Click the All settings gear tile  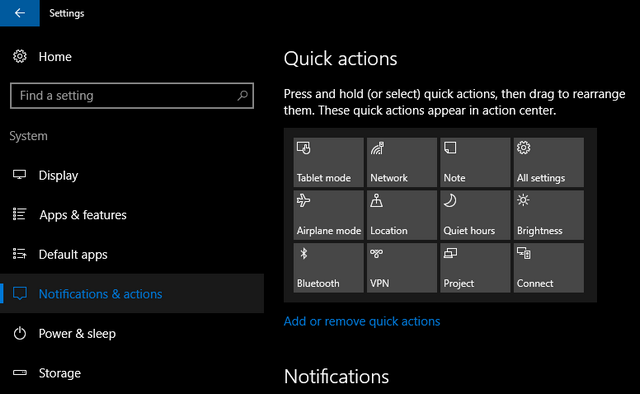549,162
